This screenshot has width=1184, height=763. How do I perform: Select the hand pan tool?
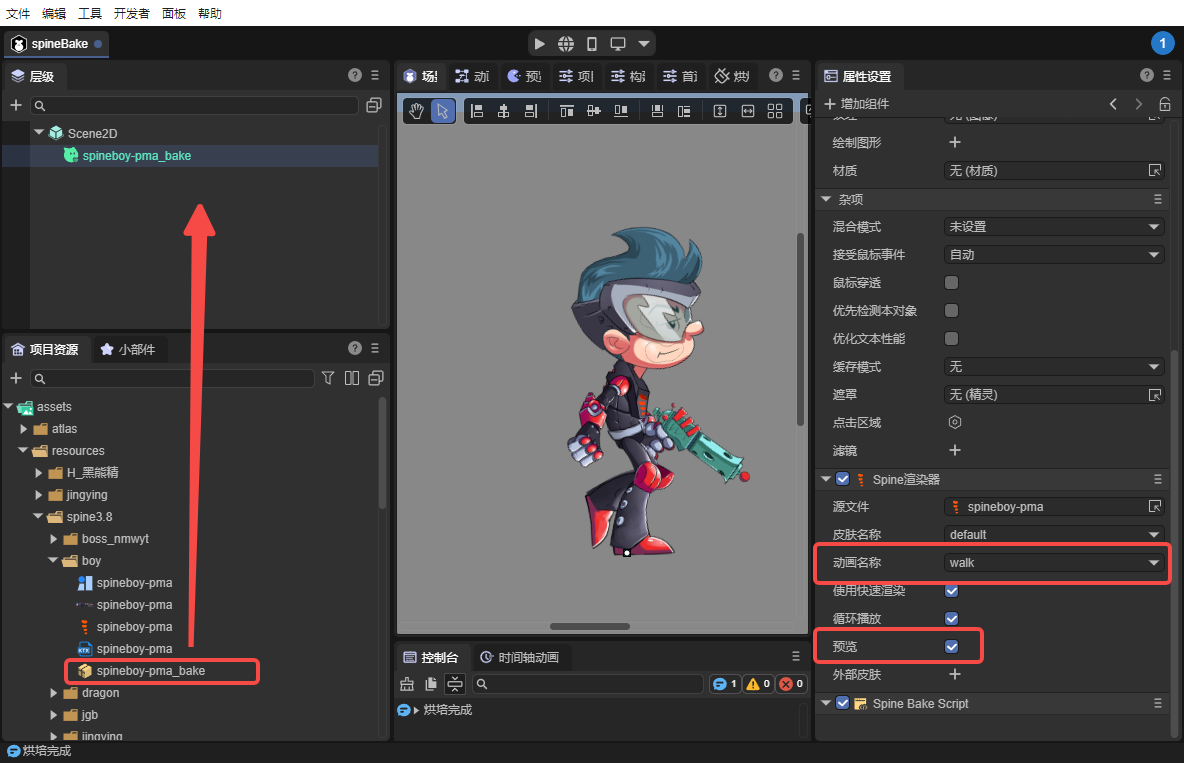[x=417, y=111]
